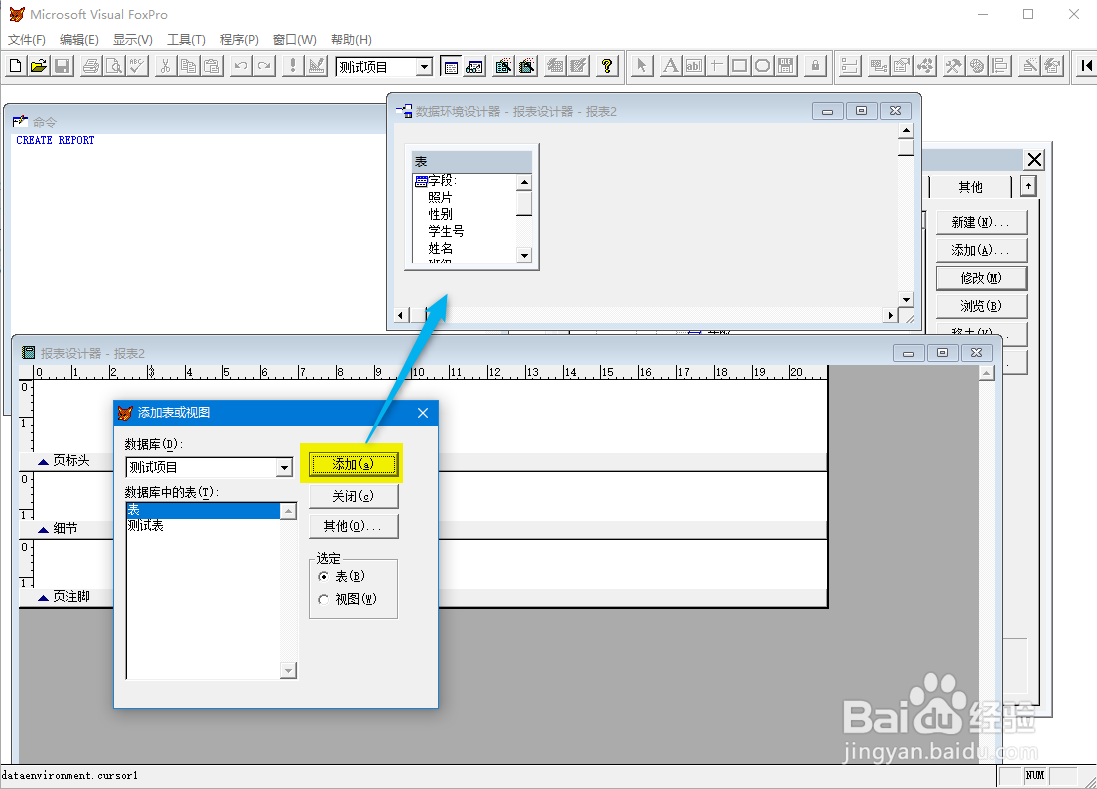Click the go to first record icon
1097x789 pixels.
click(x=1086, y=66)
